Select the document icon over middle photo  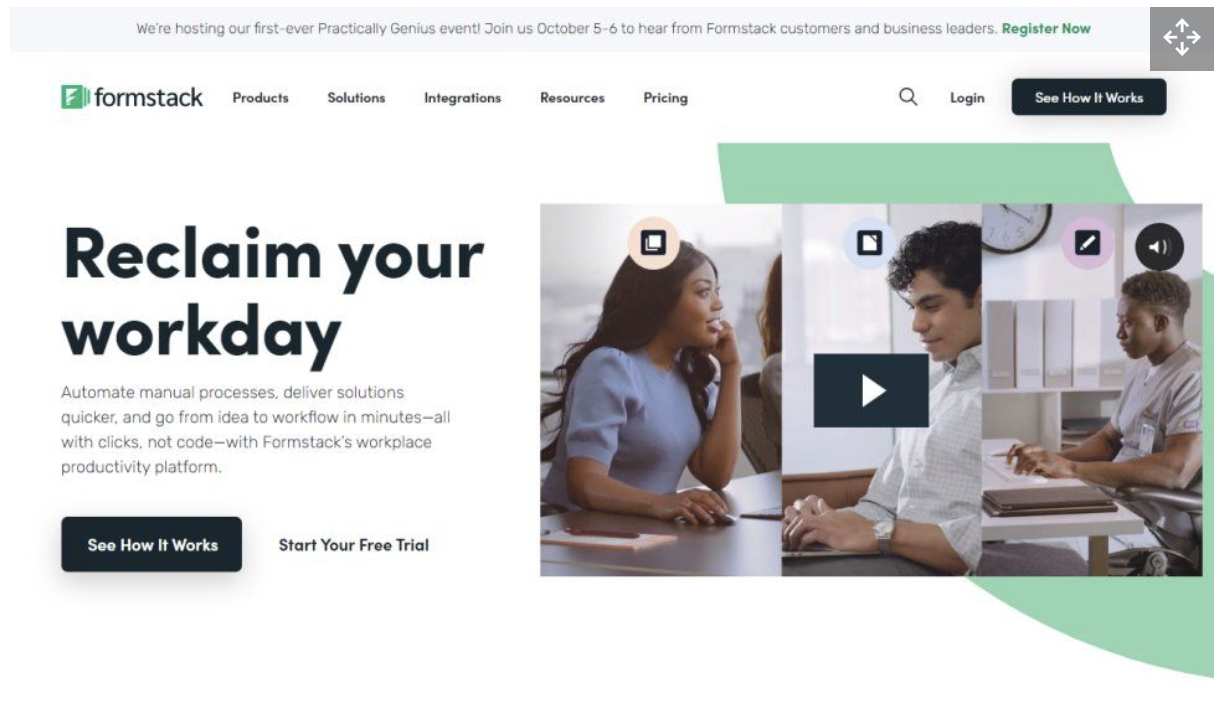(869, 243)
